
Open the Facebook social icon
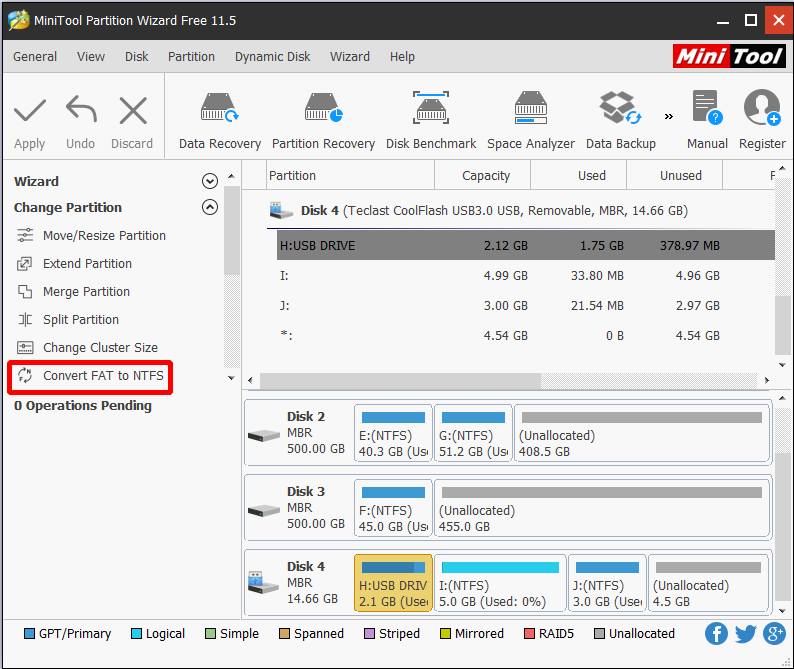coord(716,634)
